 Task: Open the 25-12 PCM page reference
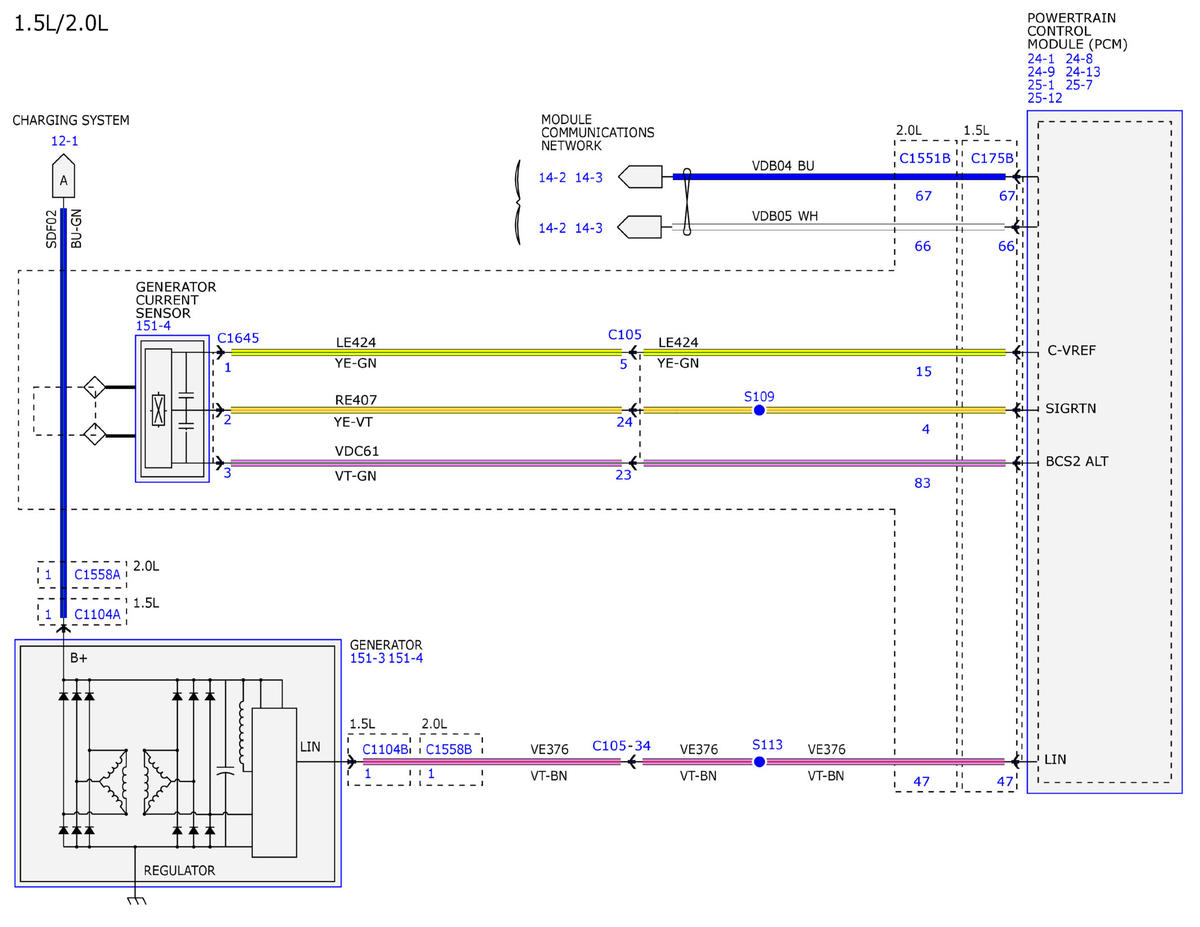pyautogui.click(x=1045, y=98)
